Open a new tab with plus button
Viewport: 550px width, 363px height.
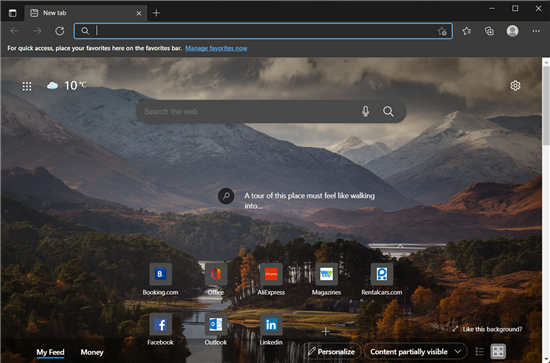pyautogui.click(x=156, y=13)
